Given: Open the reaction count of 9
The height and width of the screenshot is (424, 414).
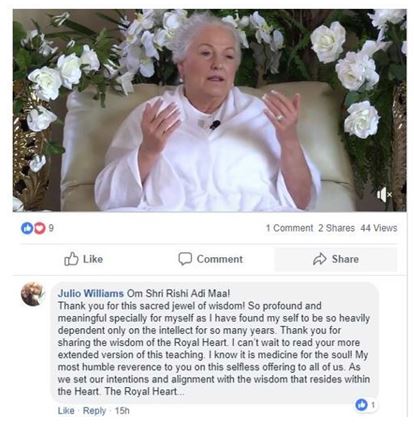Looking at the screenshot, I should (51, 228).
